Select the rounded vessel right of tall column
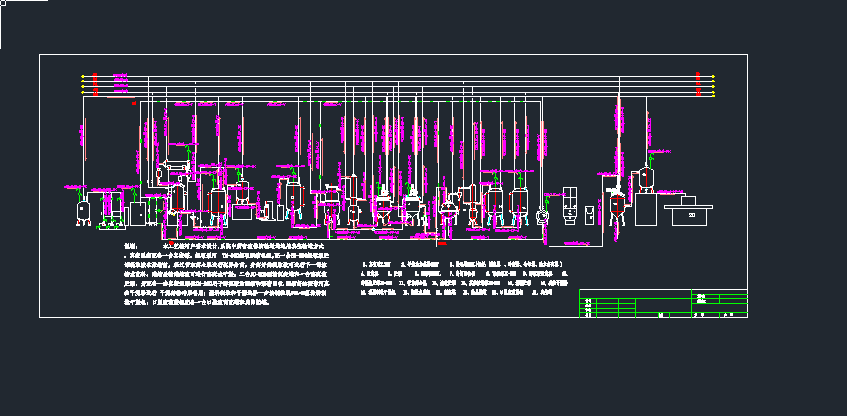This screenshot has height=416, width=847. point(647,178)
